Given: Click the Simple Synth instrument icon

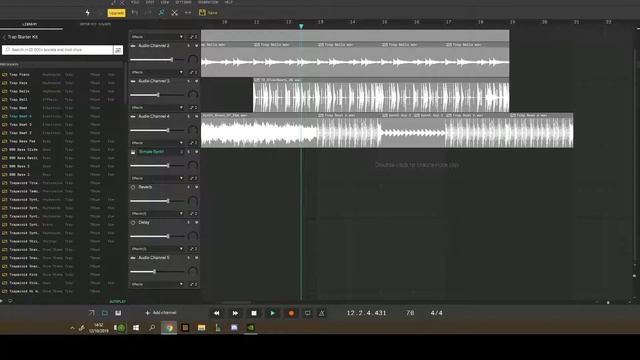Looking at the screenshot, I should pos(133,152).
